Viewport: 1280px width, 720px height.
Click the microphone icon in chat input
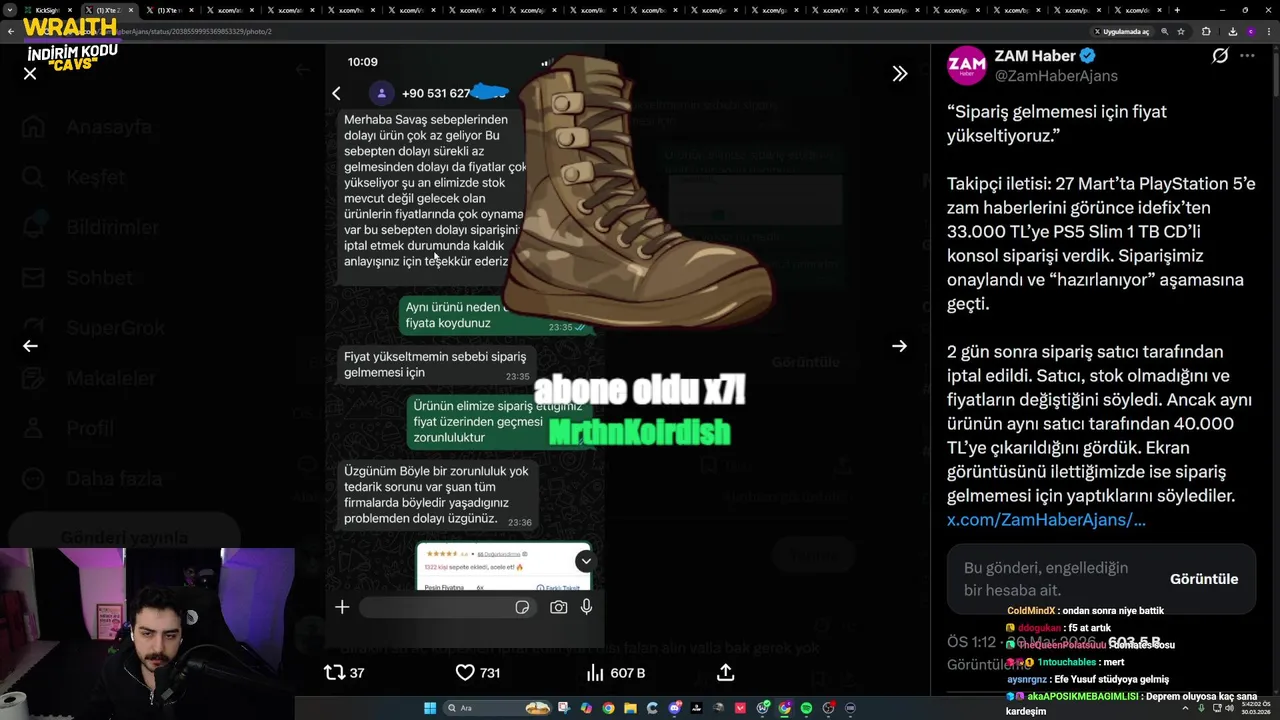587,607
